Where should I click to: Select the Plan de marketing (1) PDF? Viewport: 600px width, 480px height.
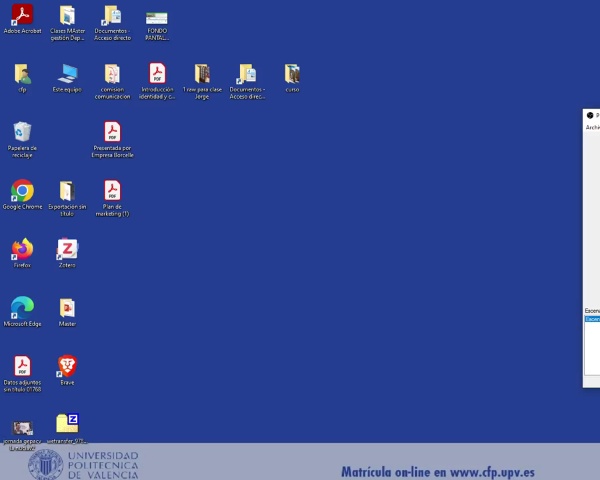112,190
